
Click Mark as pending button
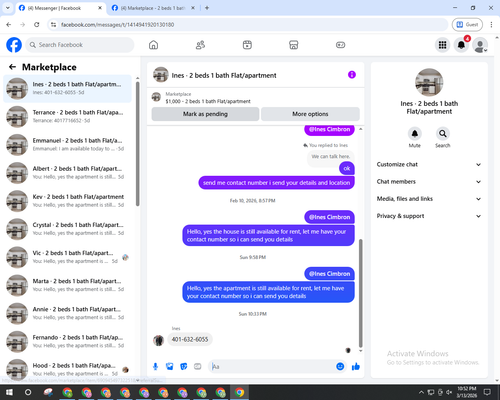(205, 114)
